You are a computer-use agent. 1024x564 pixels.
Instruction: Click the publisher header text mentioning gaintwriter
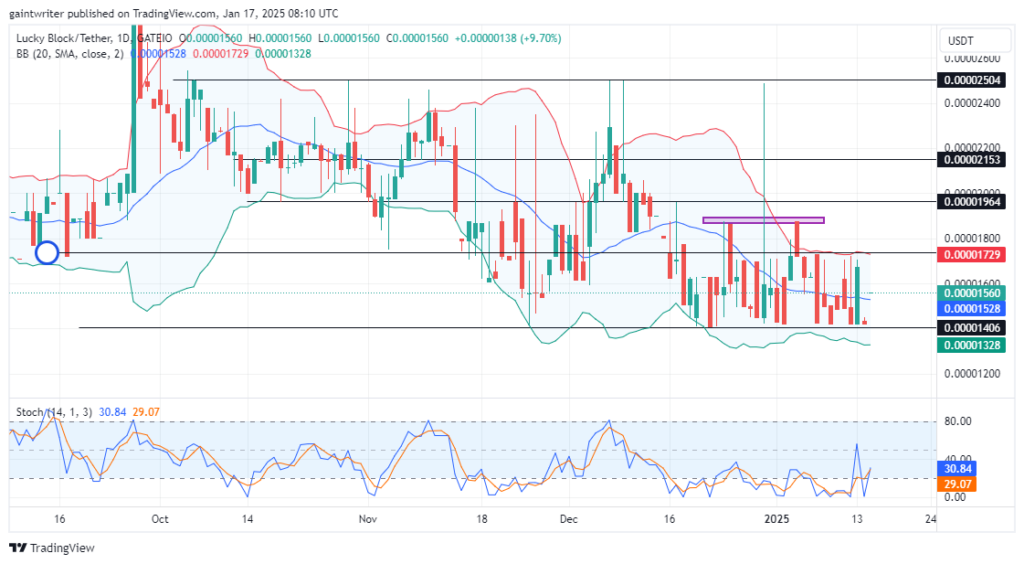(x=174, y=13)
